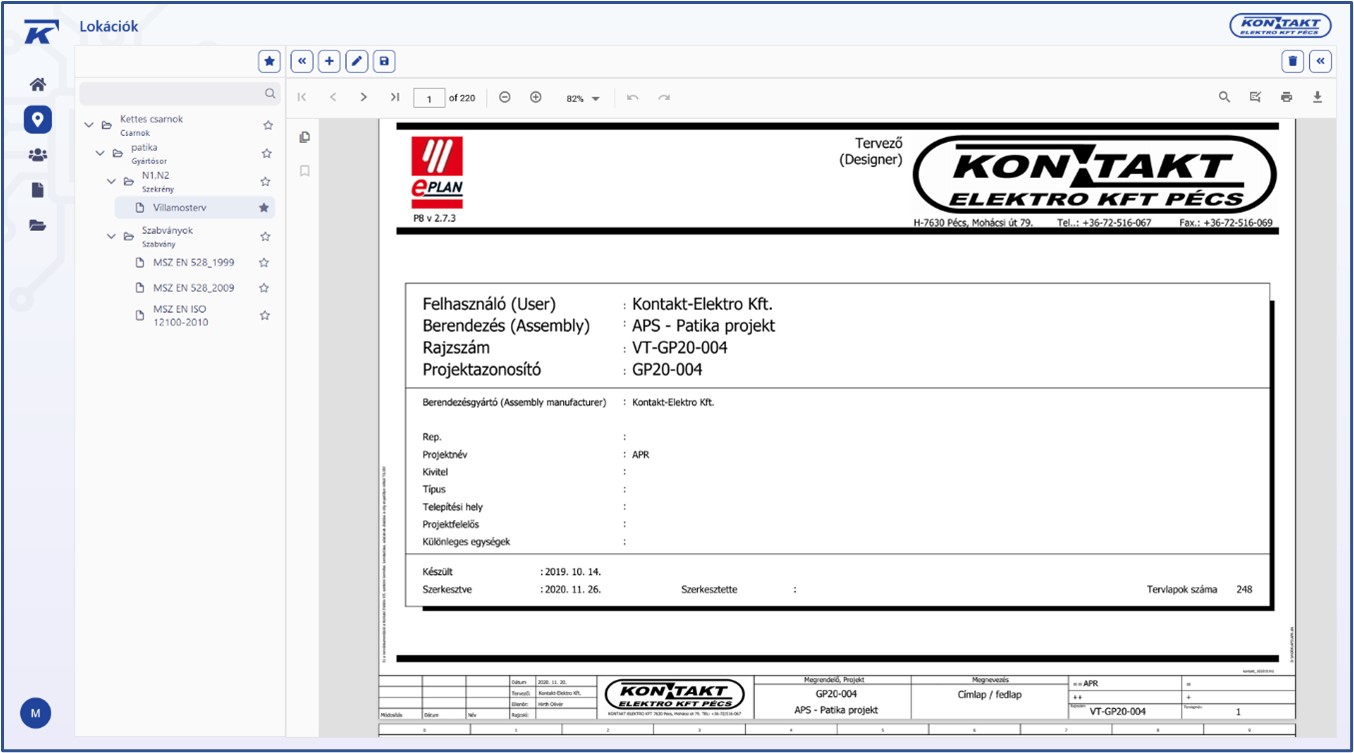Redo the viewer action
1354x753 pixels.
point(664,97)
